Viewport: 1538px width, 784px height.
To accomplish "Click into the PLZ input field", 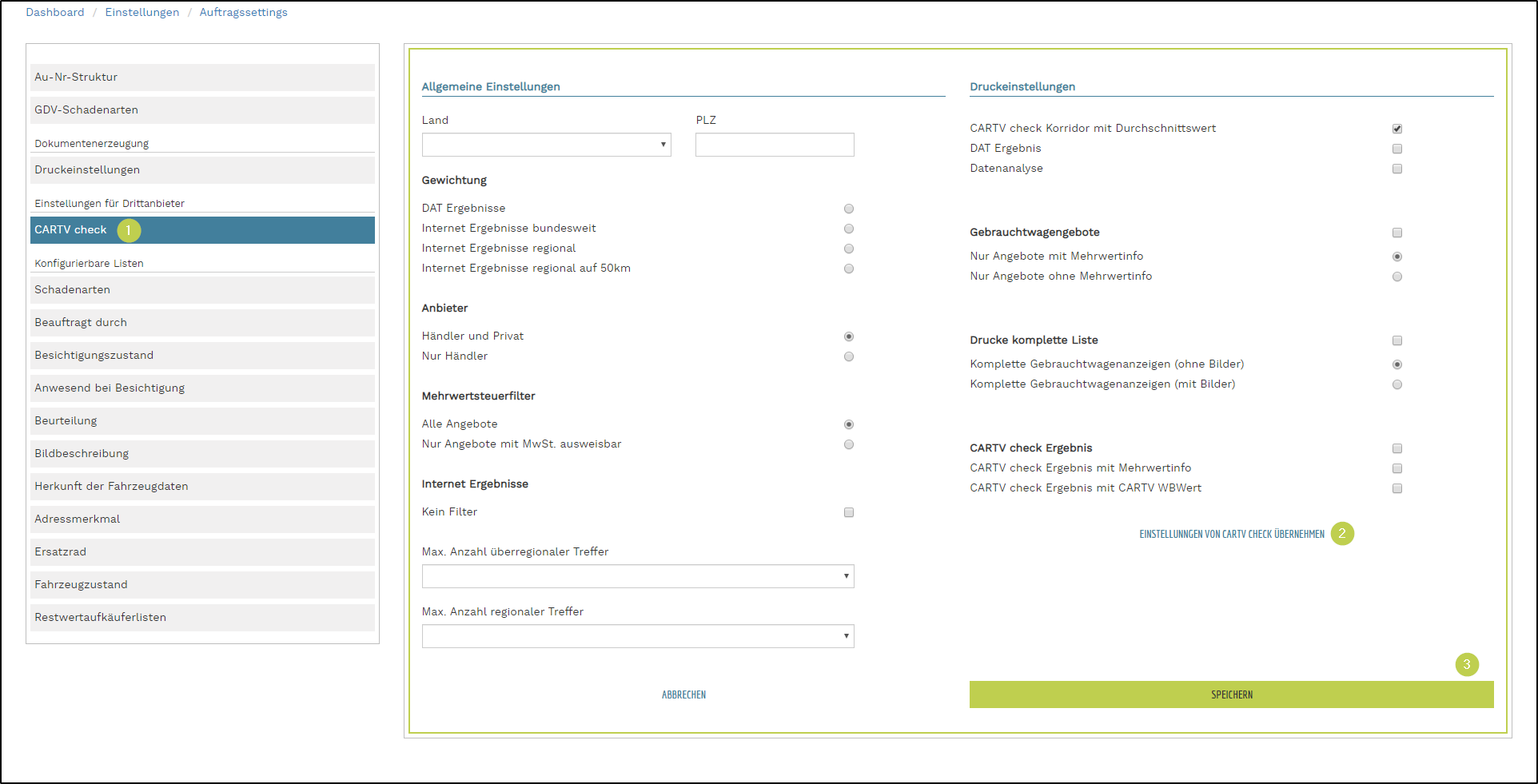I will 774,145.
